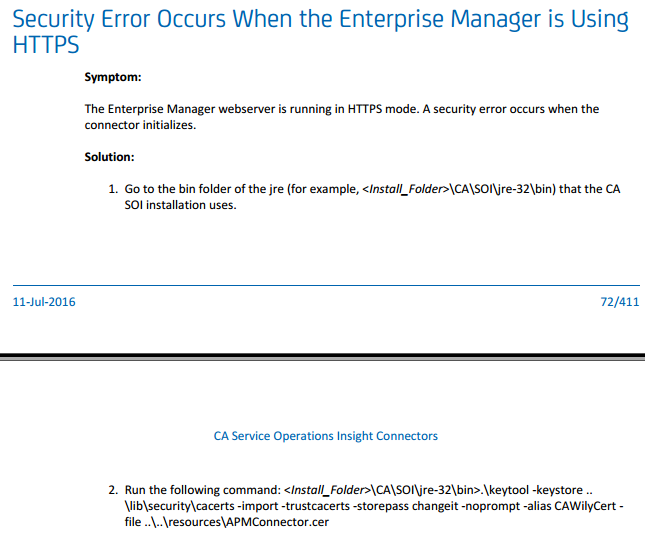Click the "Security Error Occurs" heading title
Screen dimensions: 645x538
[321, 32]
